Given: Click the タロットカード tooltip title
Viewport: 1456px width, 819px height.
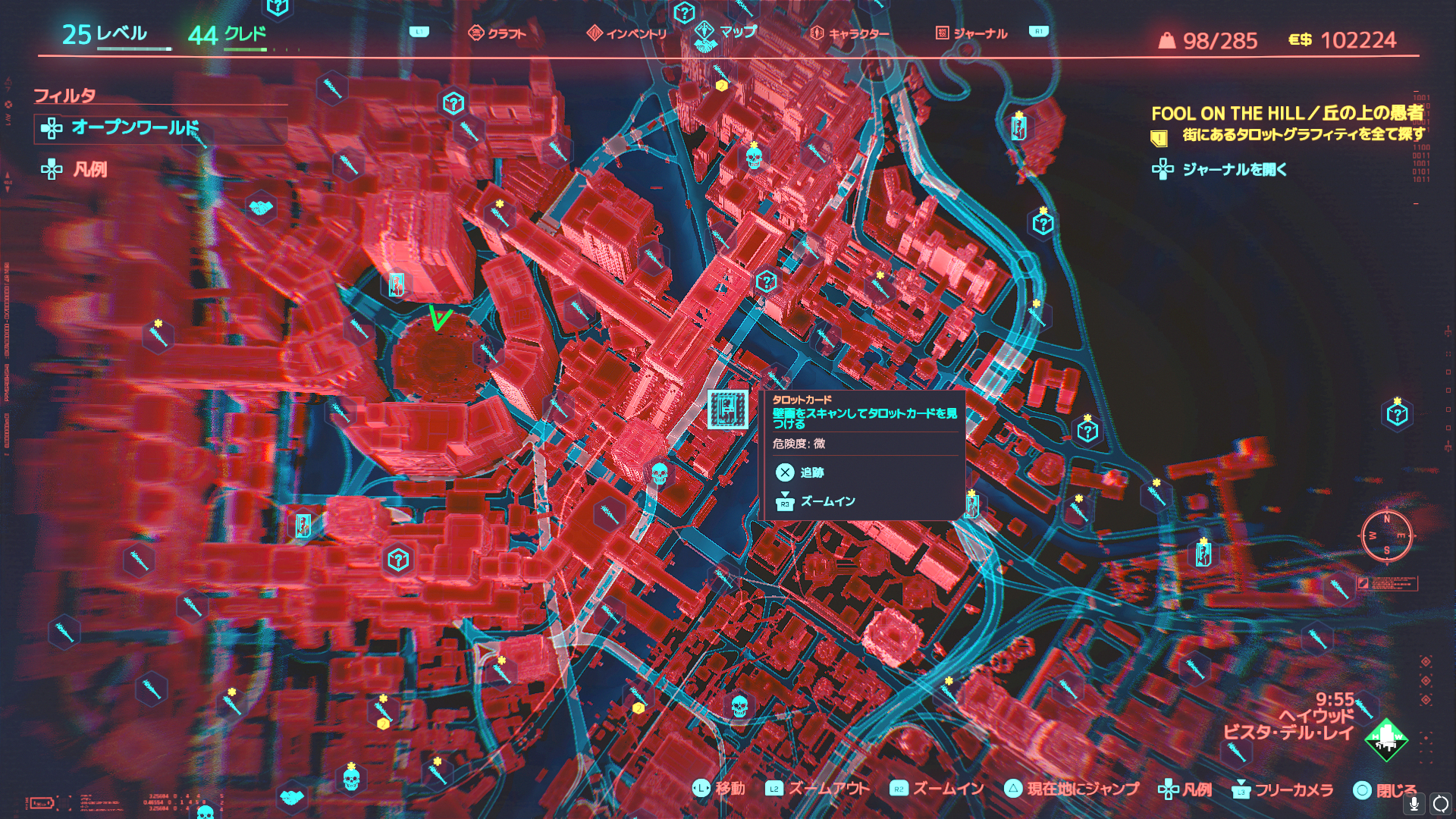Looking at the screenshot, I should point(802,400).
